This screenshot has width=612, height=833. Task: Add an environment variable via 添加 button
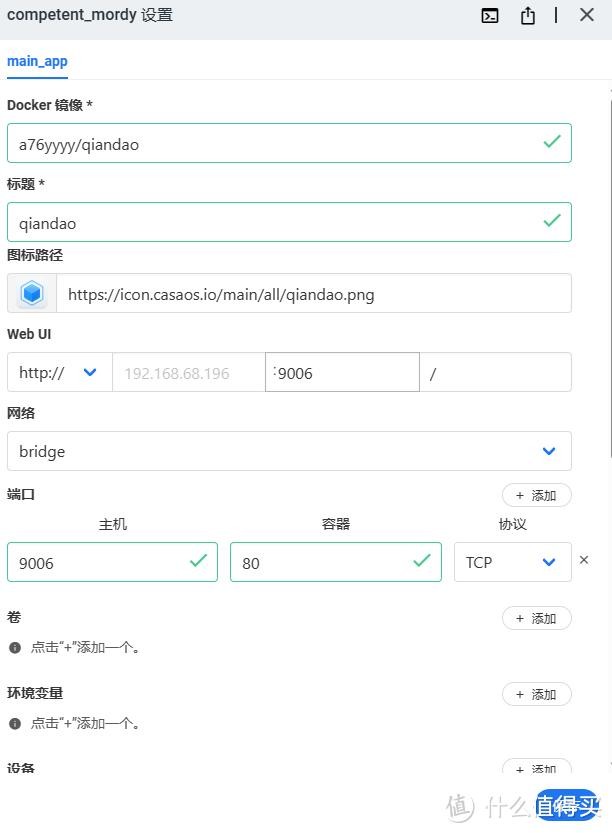pos(537,694)
